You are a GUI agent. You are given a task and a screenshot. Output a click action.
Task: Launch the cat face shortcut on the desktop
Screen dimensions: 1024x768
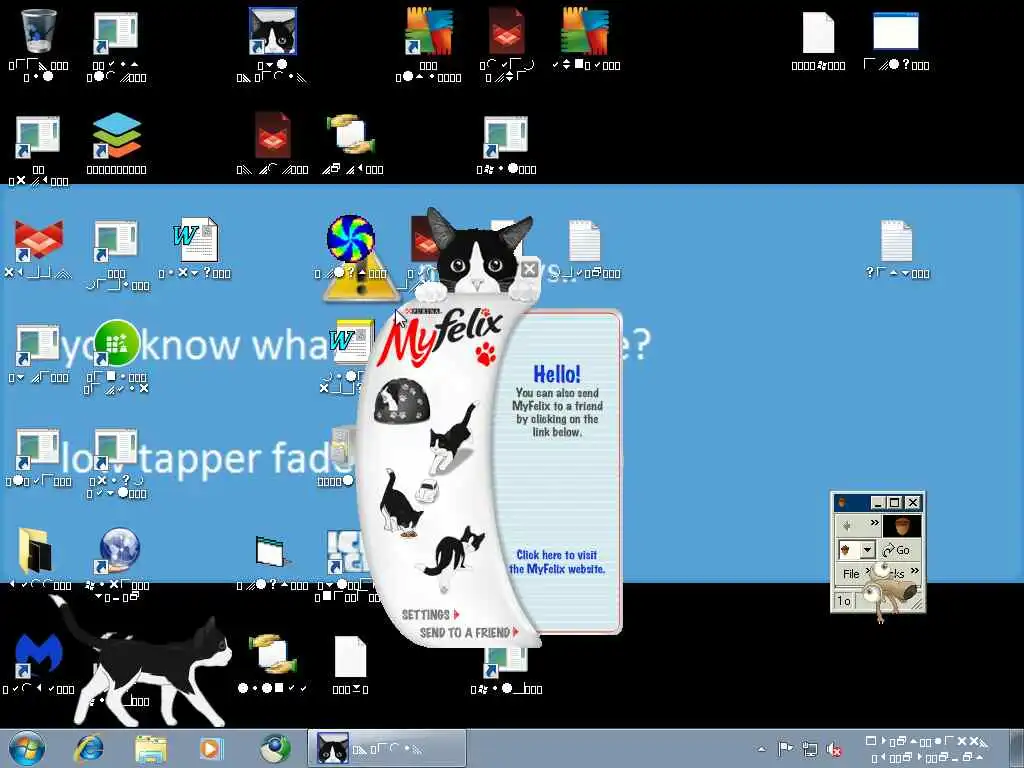[x=272, y=31]
